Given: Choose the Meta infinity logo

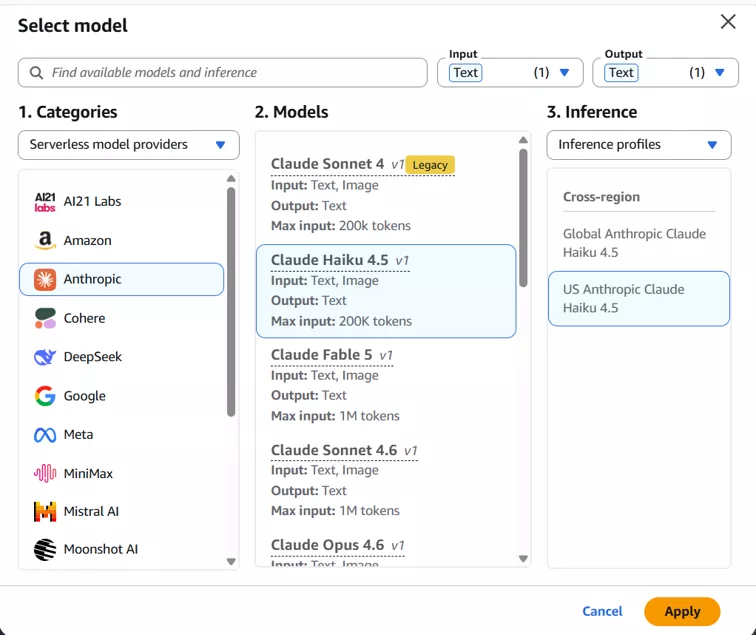Looking at the screenshot, I should (45, 435).
